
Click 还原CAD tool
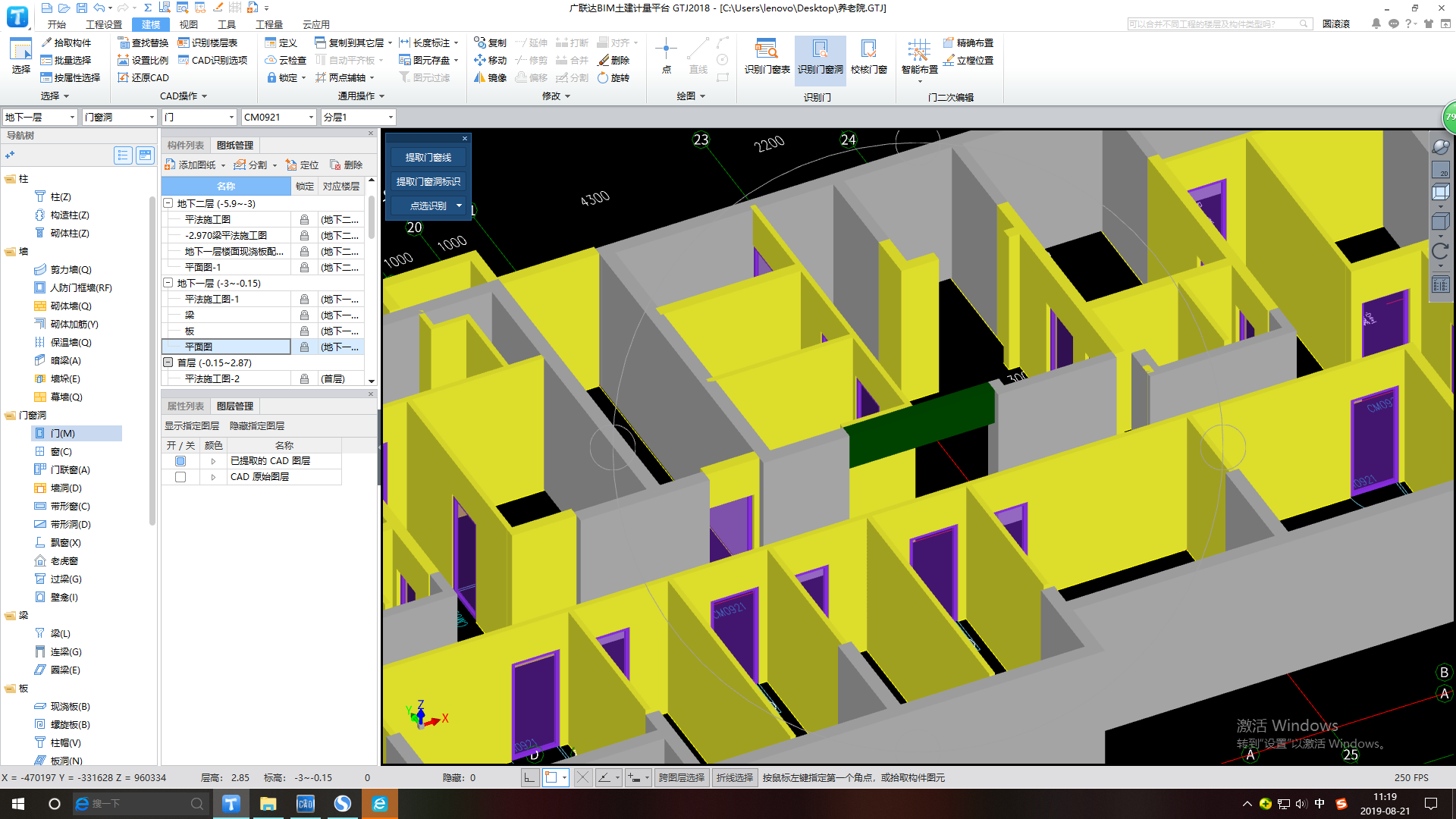click(143, 77)
